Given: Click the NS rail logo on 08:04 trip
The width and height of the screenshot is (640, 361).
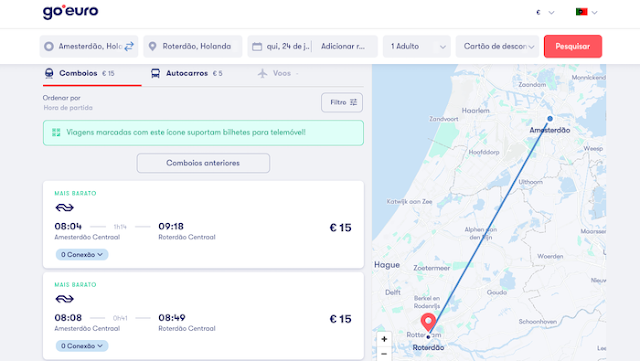Looking at the screenshot, I should 64,208.
